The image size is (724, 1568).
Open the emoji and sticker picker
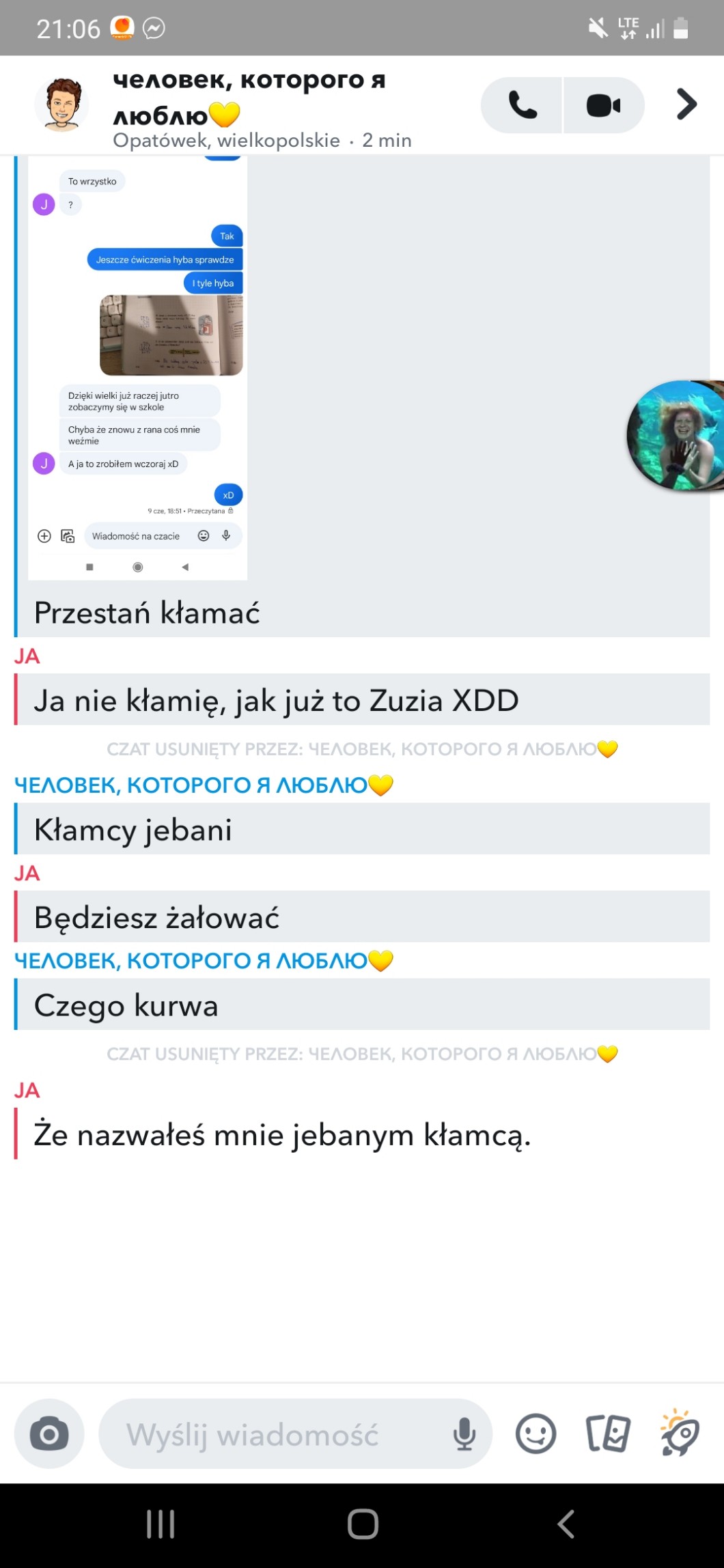coord(535,1433)
